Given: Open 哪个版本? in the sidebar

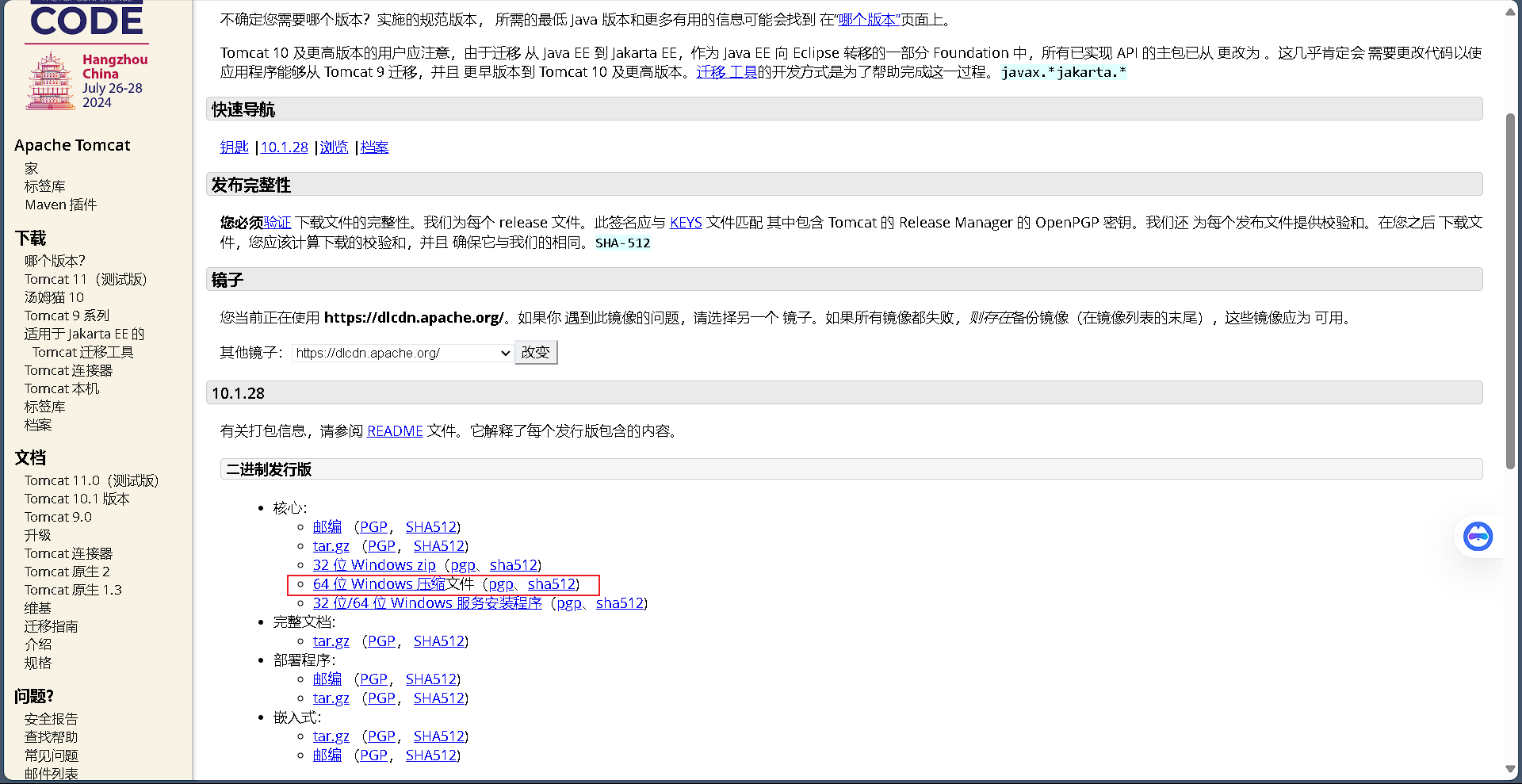Looking at the screenshot, I should pos(55,262).
